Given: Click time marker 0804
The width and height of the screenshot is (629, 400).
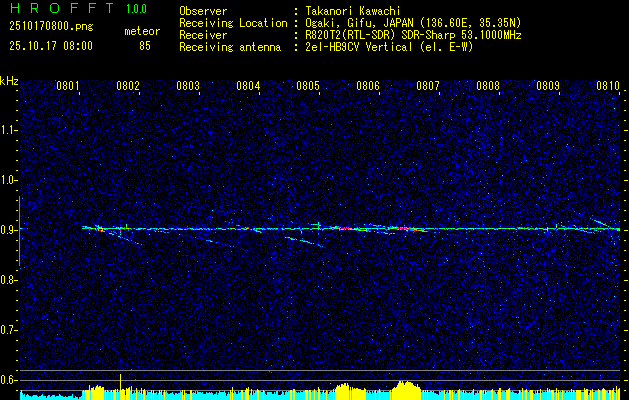Looking at the screenshot, I should [248, 86].
